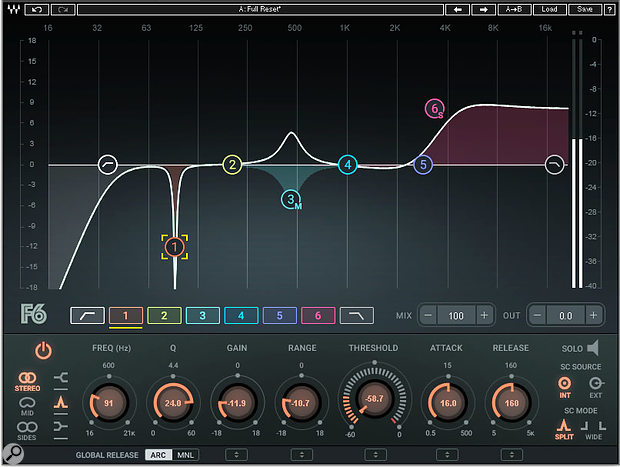This screenshot has height=467, width=620.
Task: Click the Waves logo icon
Action: (x=12, y=10)
